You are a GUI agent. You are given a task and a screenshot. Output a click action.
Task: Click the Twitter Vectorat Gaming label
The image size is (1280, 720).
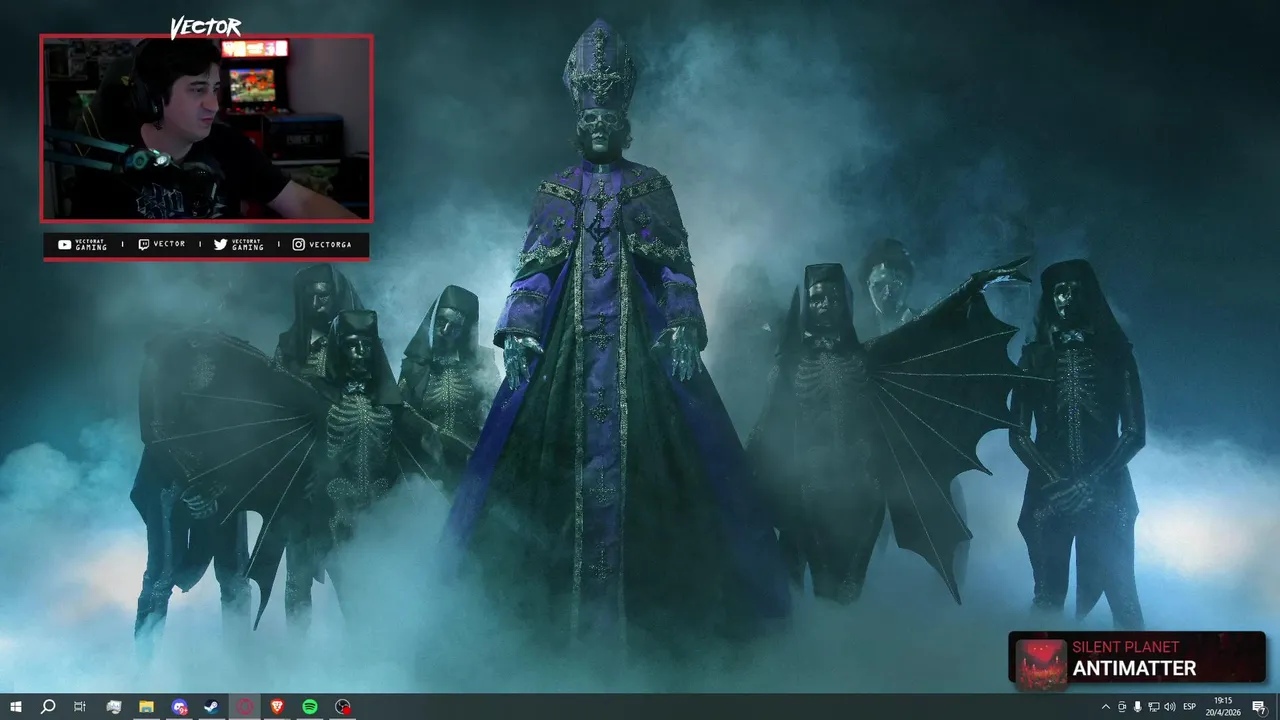pos(238,244)
